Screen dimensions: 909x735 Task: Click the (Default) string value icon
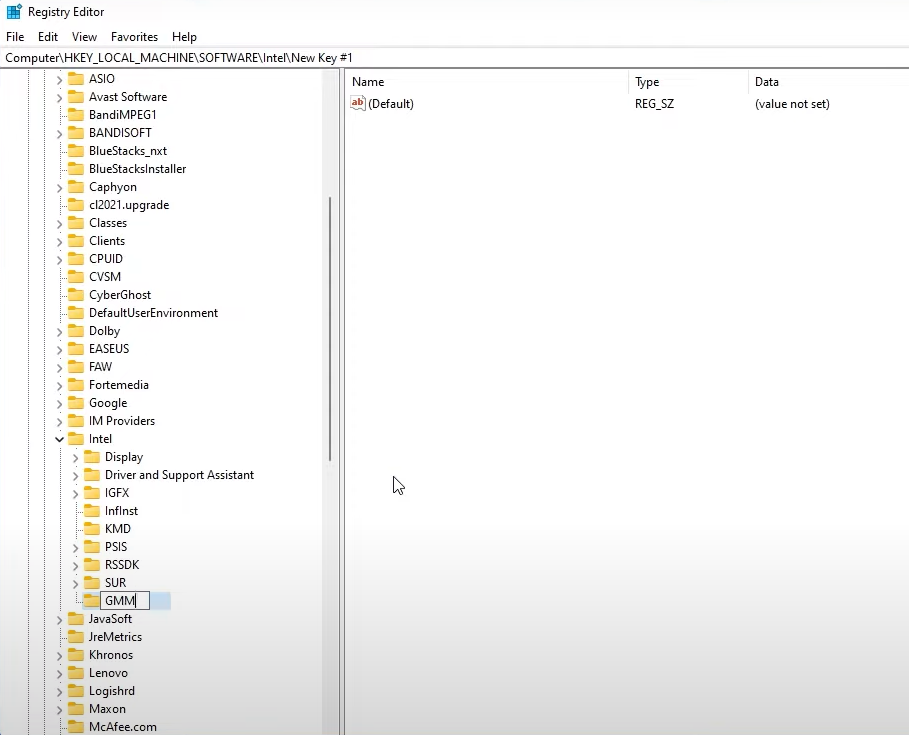click(358, 104)
